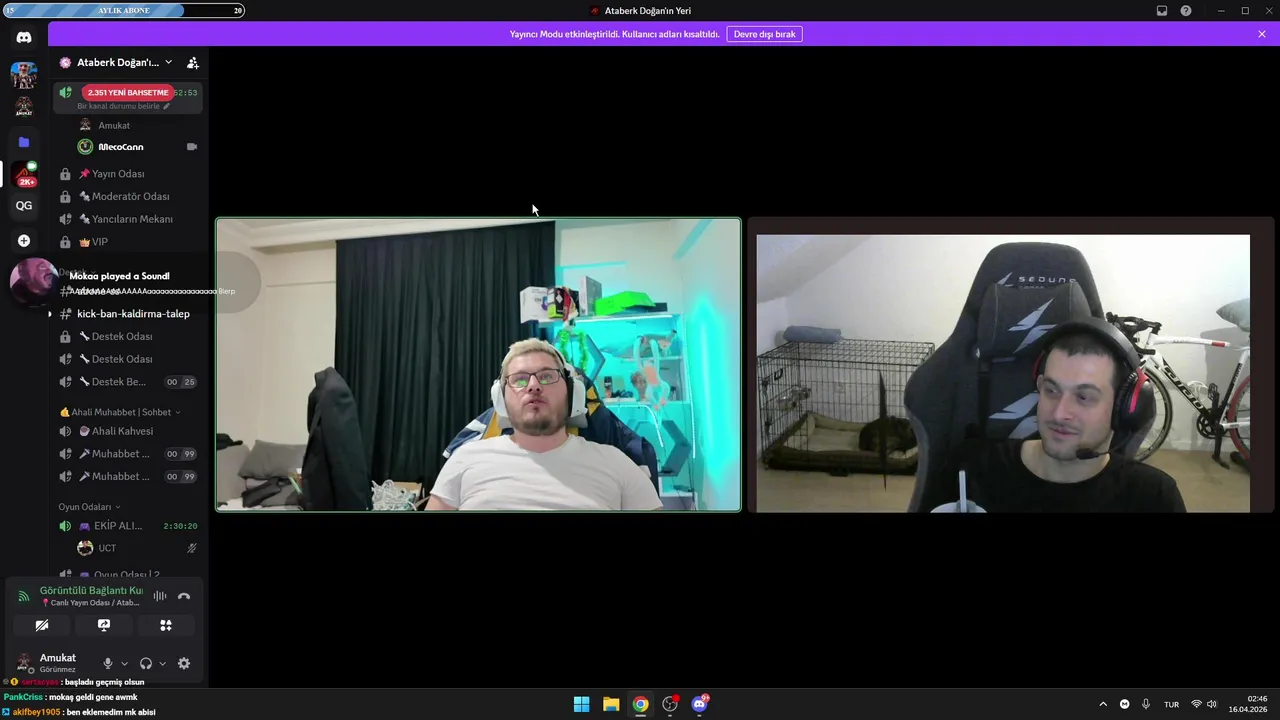Open microphone input device dropdown arrow
1280x720 pixels.
point(124,663)
